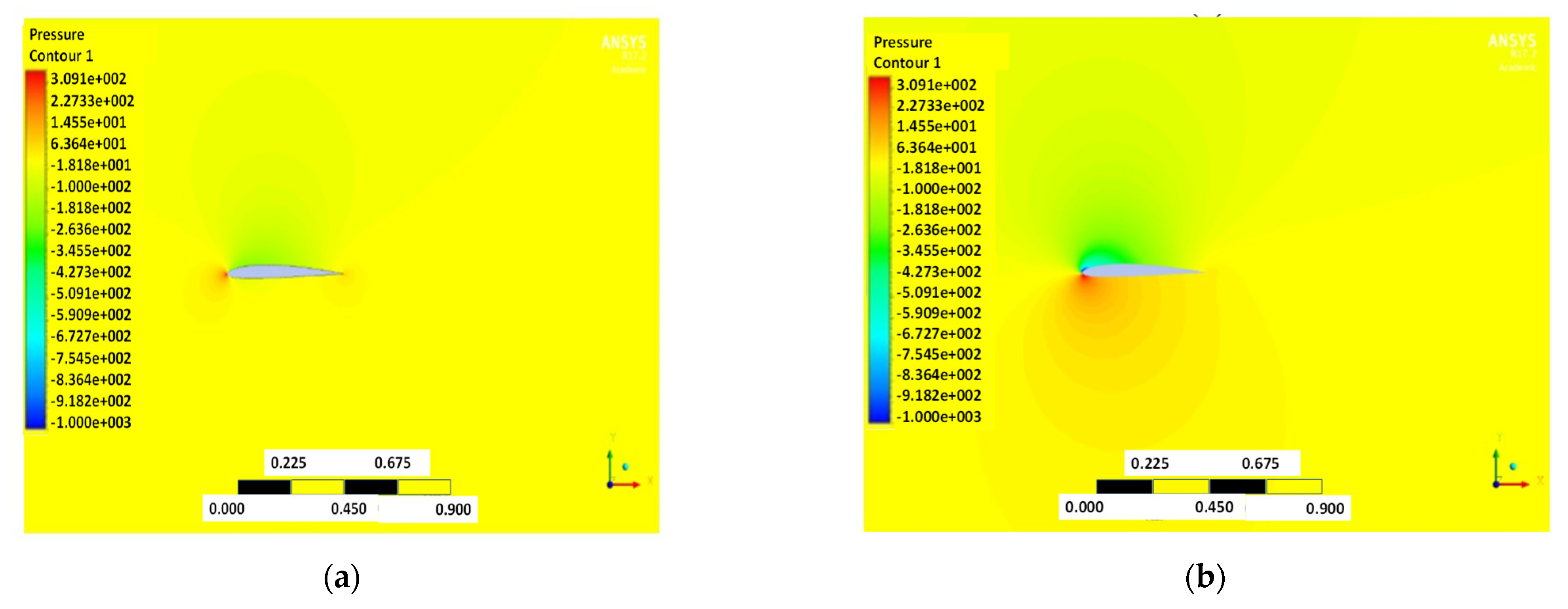Click the scale ruler bar in panel (a)
Image resolution: width=1568 pixels, height=609 pixels.
[344, 487]
